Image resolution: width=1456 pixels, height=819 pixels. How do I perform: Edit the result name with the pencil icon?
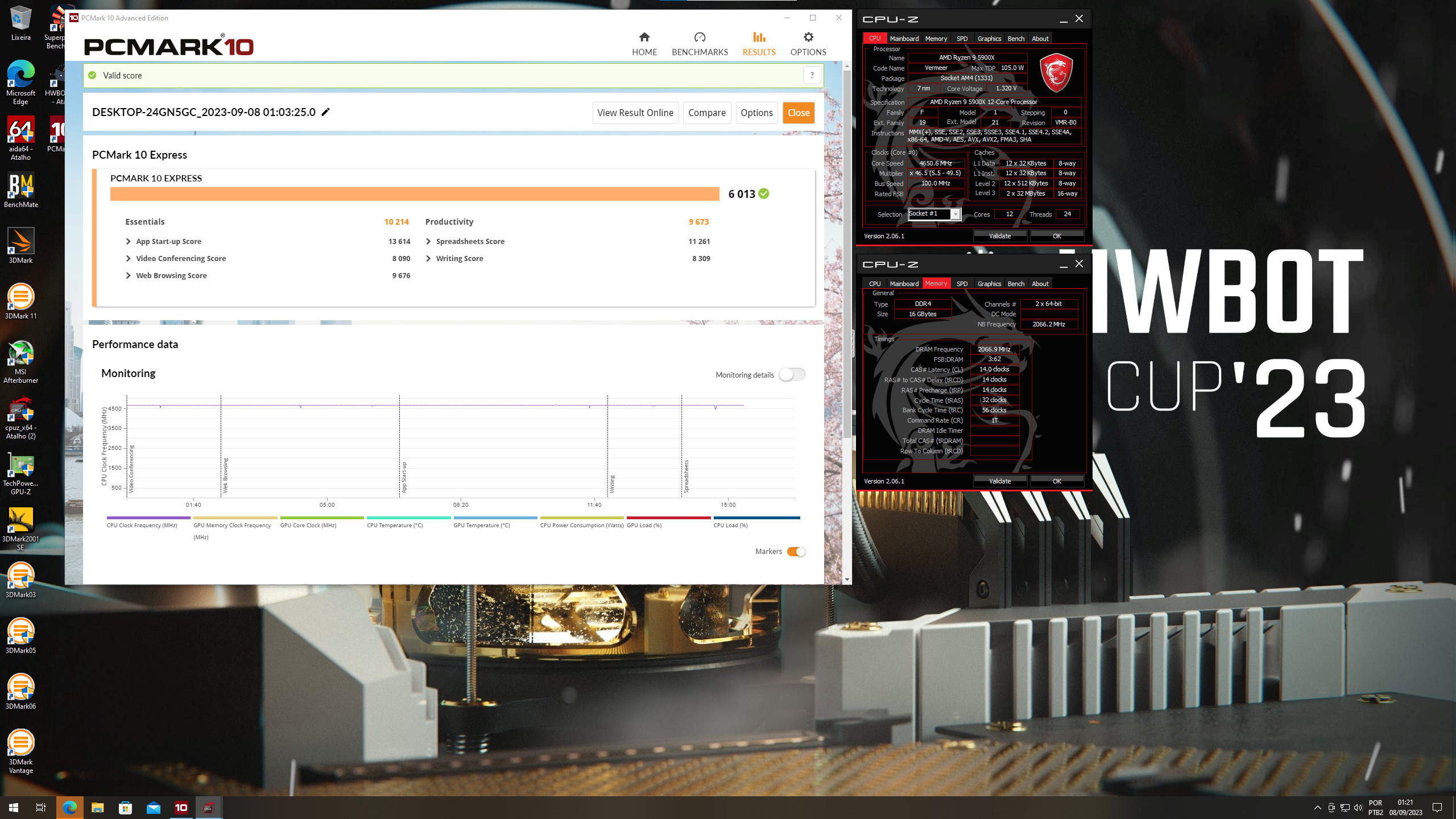[325, 112]
